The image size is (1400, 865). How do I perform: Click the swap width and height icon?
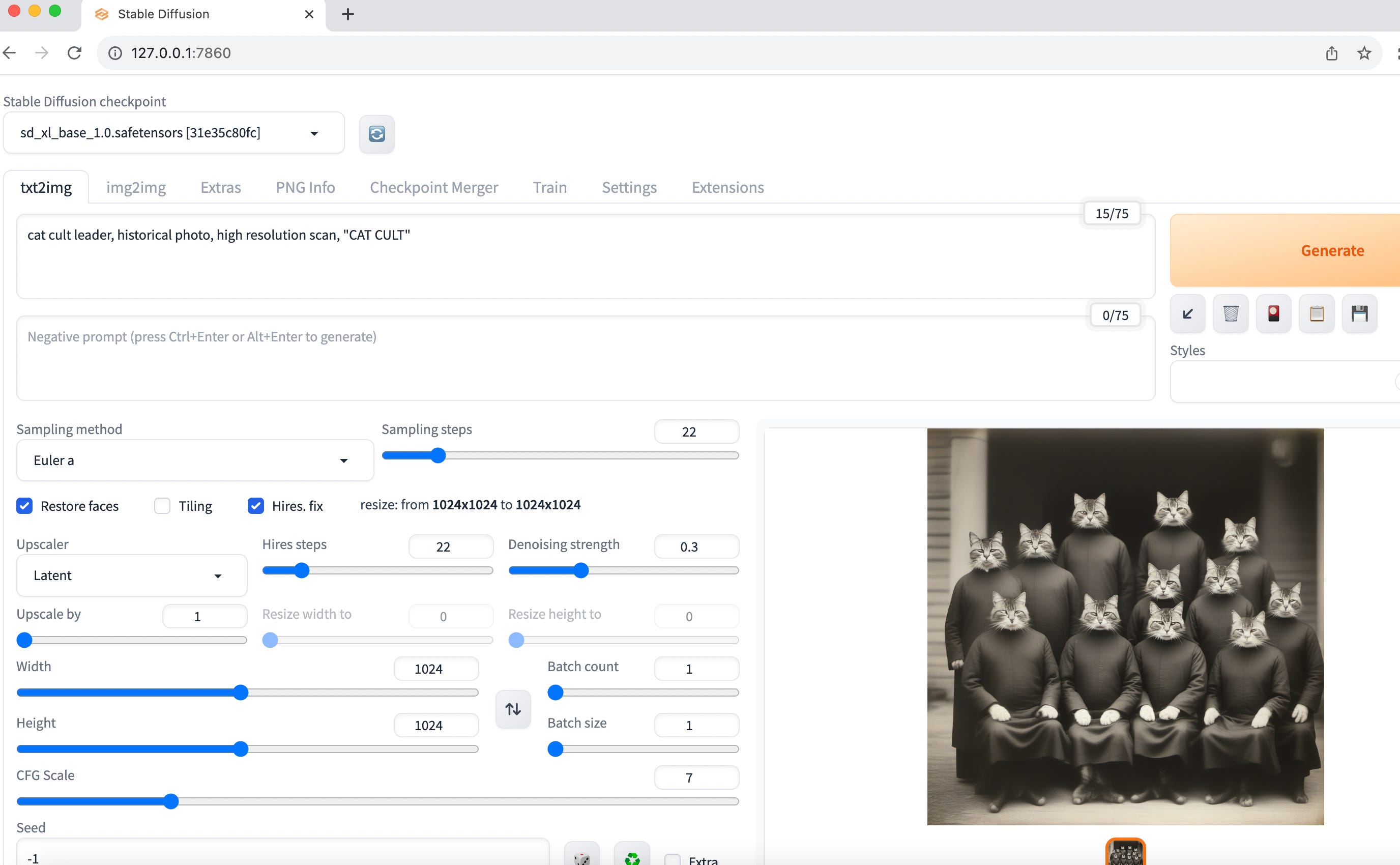(x=513, y=709)
